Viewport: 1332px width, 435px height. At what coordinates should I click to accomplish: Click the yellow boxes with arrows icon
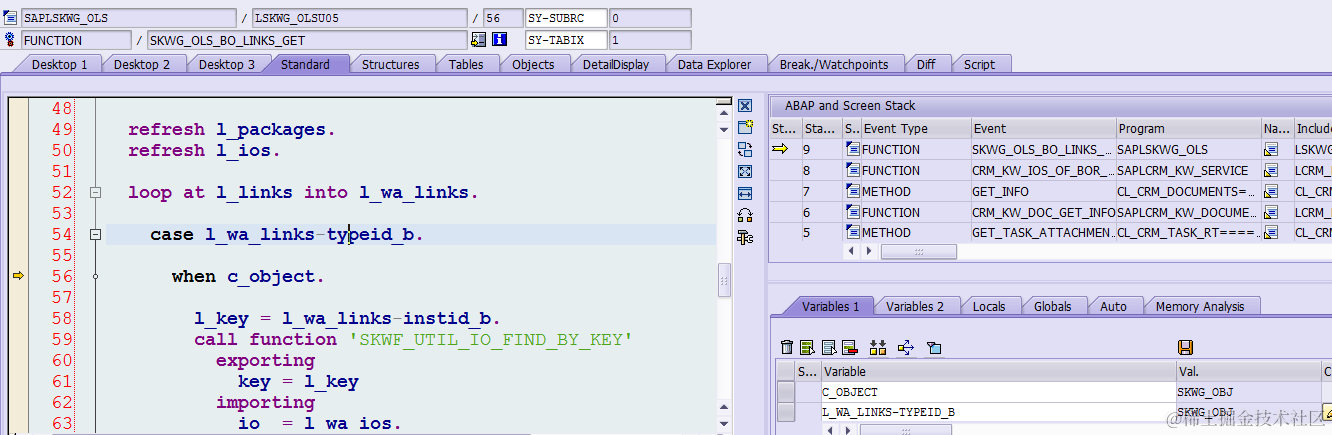[878, 347]
